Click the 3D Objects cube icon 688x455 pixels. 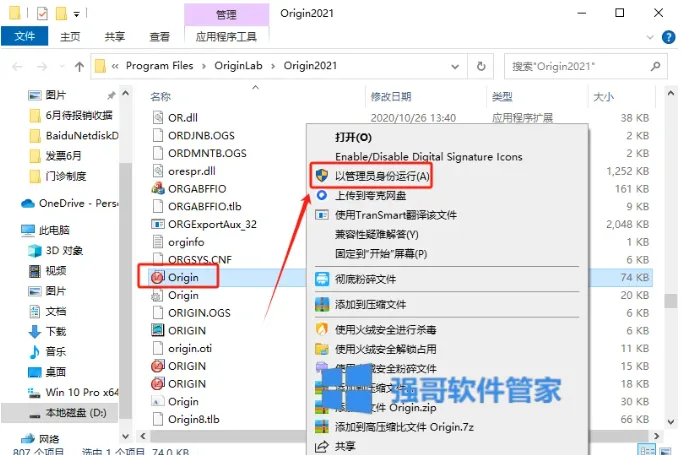coord(35,251)
